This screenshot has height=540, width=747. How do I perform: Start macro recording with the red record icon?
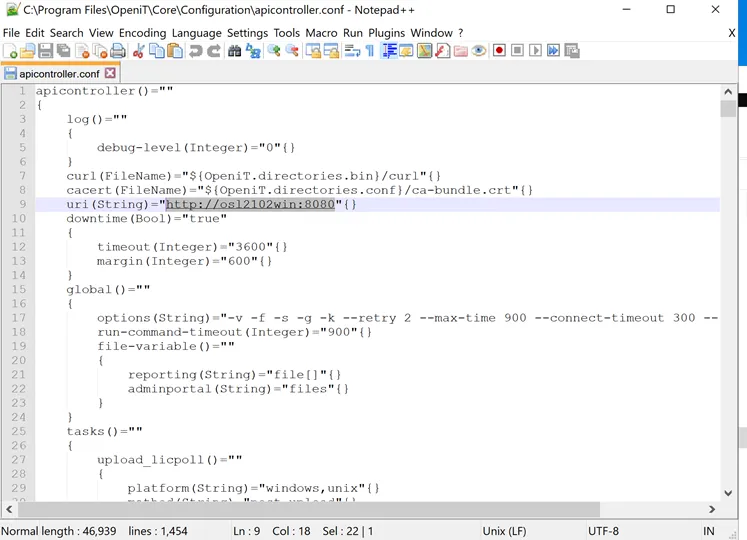[x=499, y=51]
